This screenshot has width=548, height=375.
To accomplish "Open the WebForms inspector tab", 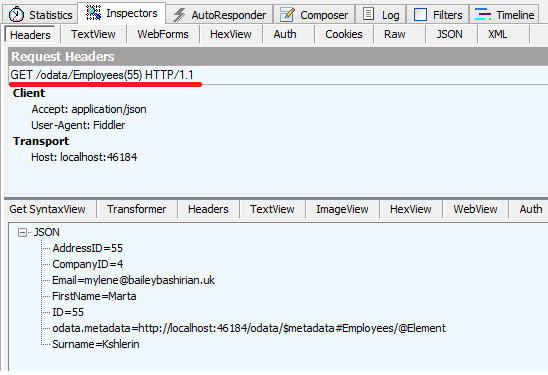I will coord(163,34).
